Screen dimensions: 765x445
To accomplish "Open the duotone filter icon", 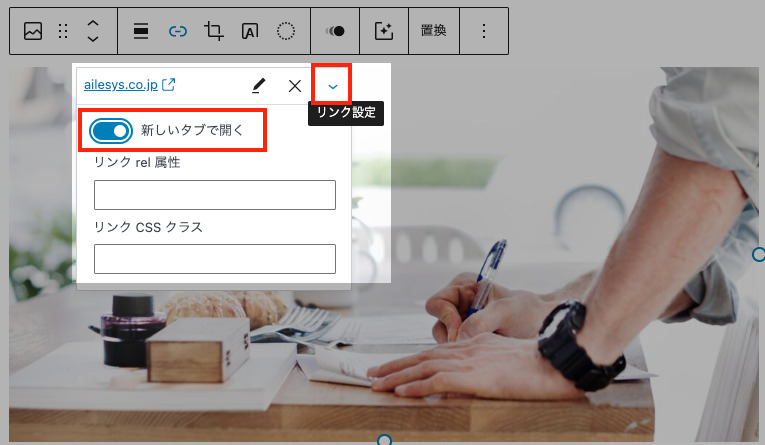I will 335,31.
